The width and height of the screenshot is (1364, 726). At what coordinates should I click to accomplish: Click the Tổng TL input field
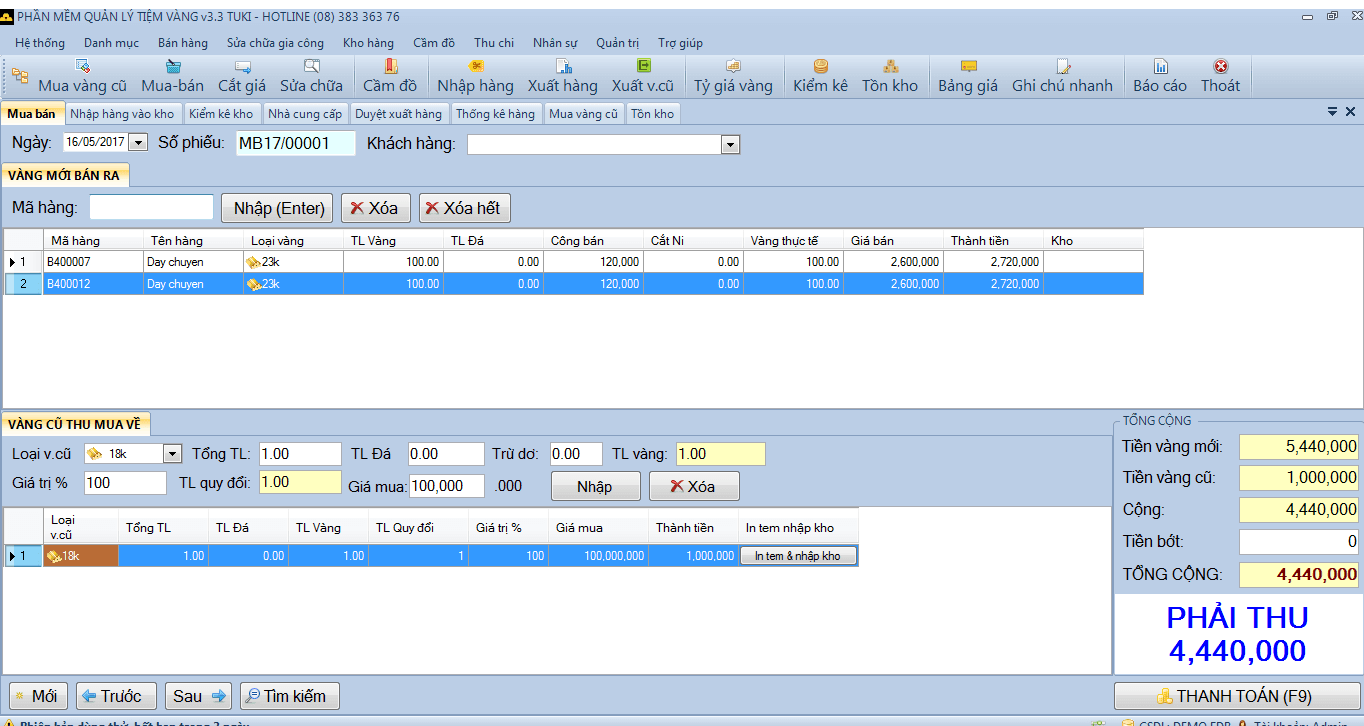pos(301,454)
